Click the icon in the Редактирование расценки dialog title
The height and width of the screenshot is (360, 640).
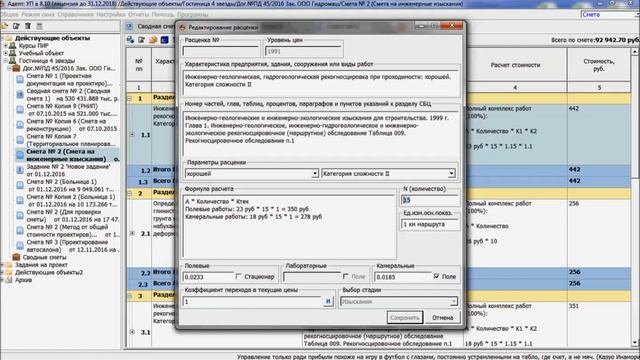click(x=182, y=27)
